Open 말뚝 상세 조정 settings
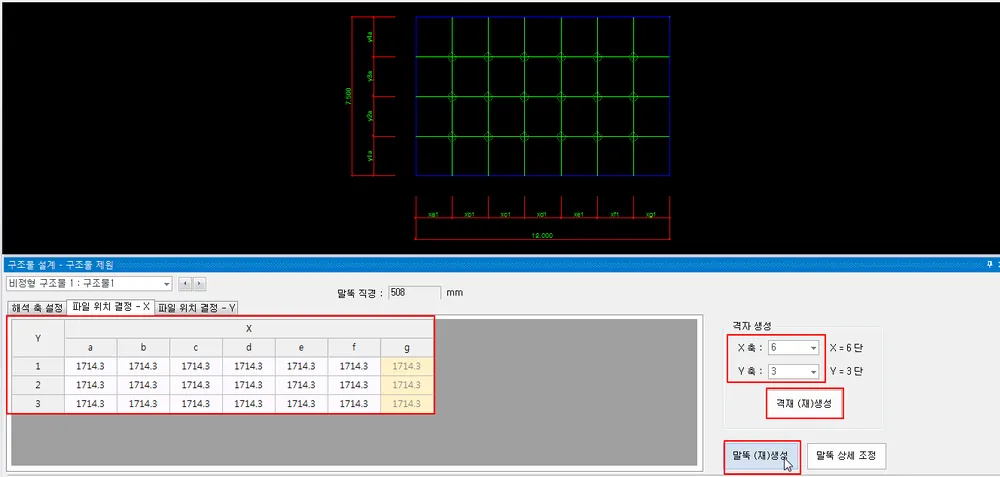1000x477 pixels. (846, 457)
